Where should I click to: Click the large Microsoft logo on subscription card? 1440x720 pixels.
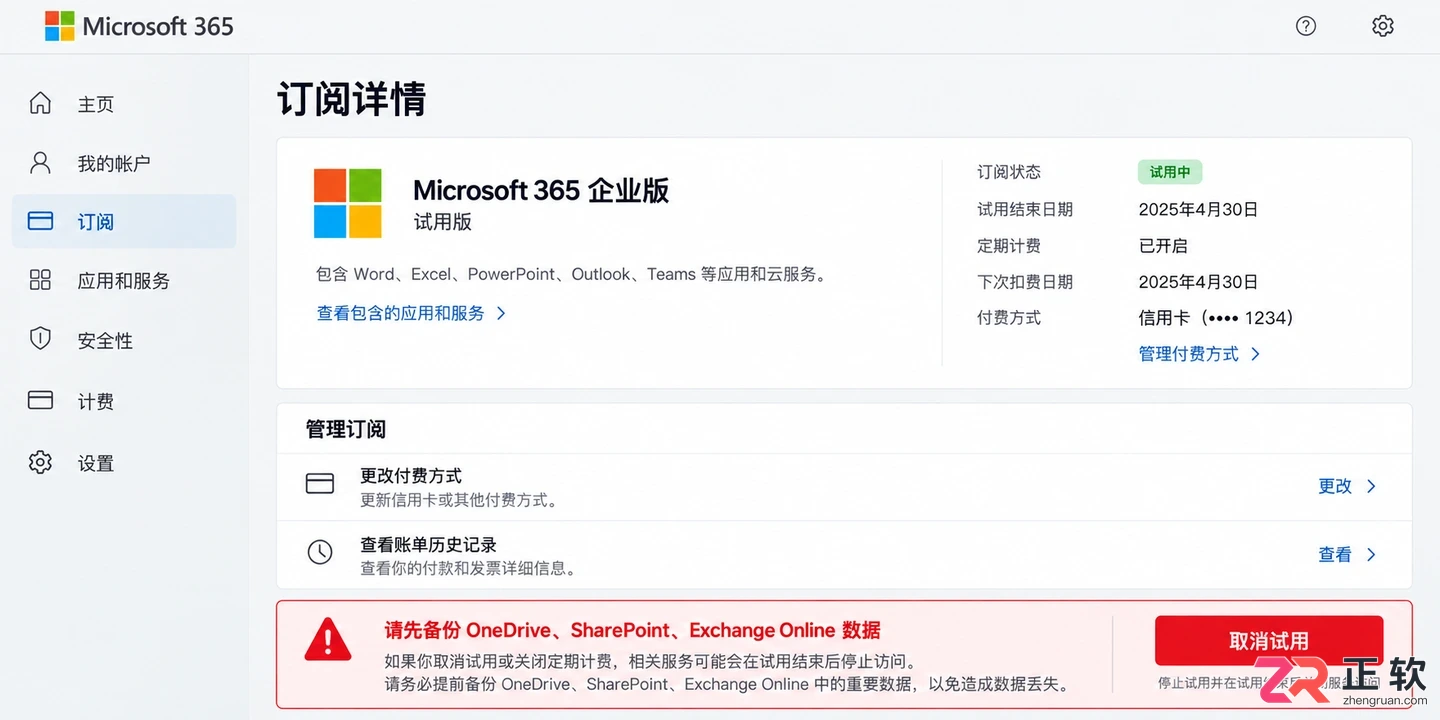[347, 203]
